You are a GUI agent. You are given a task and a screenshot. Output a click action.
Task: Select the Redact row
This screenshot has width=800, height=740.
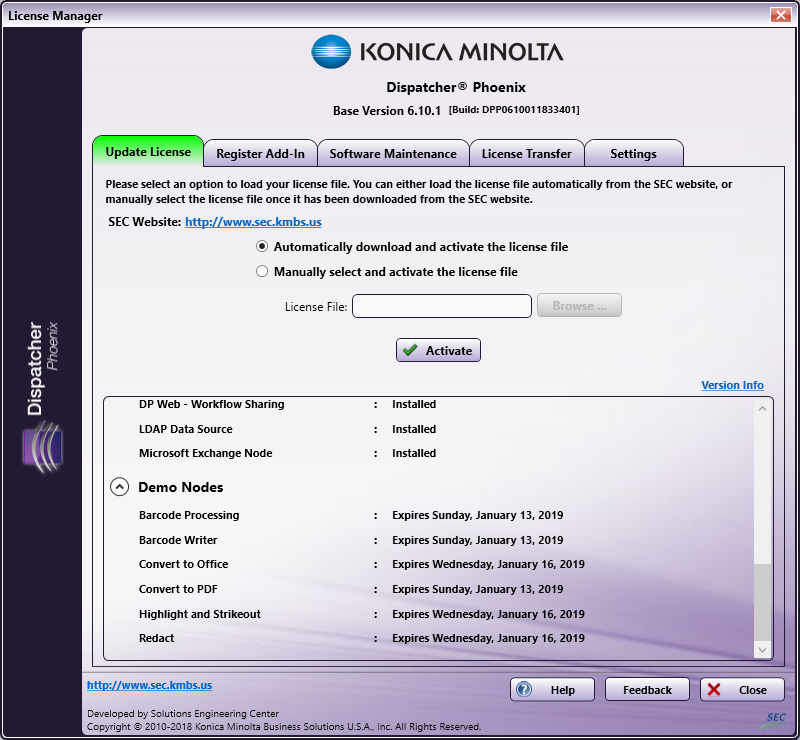pyautogui.click(x=362, y=638)
